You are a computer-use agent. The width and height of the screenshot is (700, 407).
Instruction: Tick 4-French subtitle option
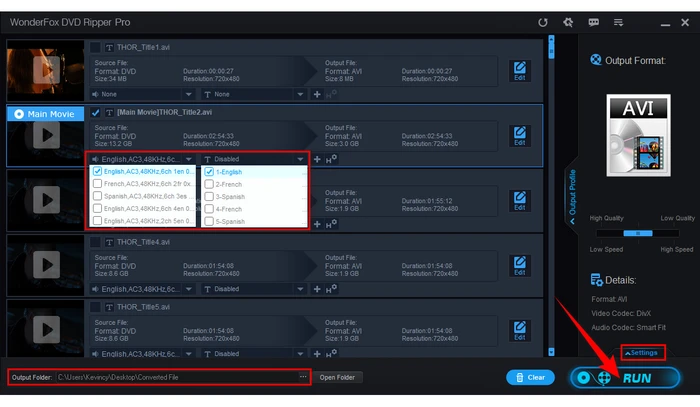tap(209, 208)
